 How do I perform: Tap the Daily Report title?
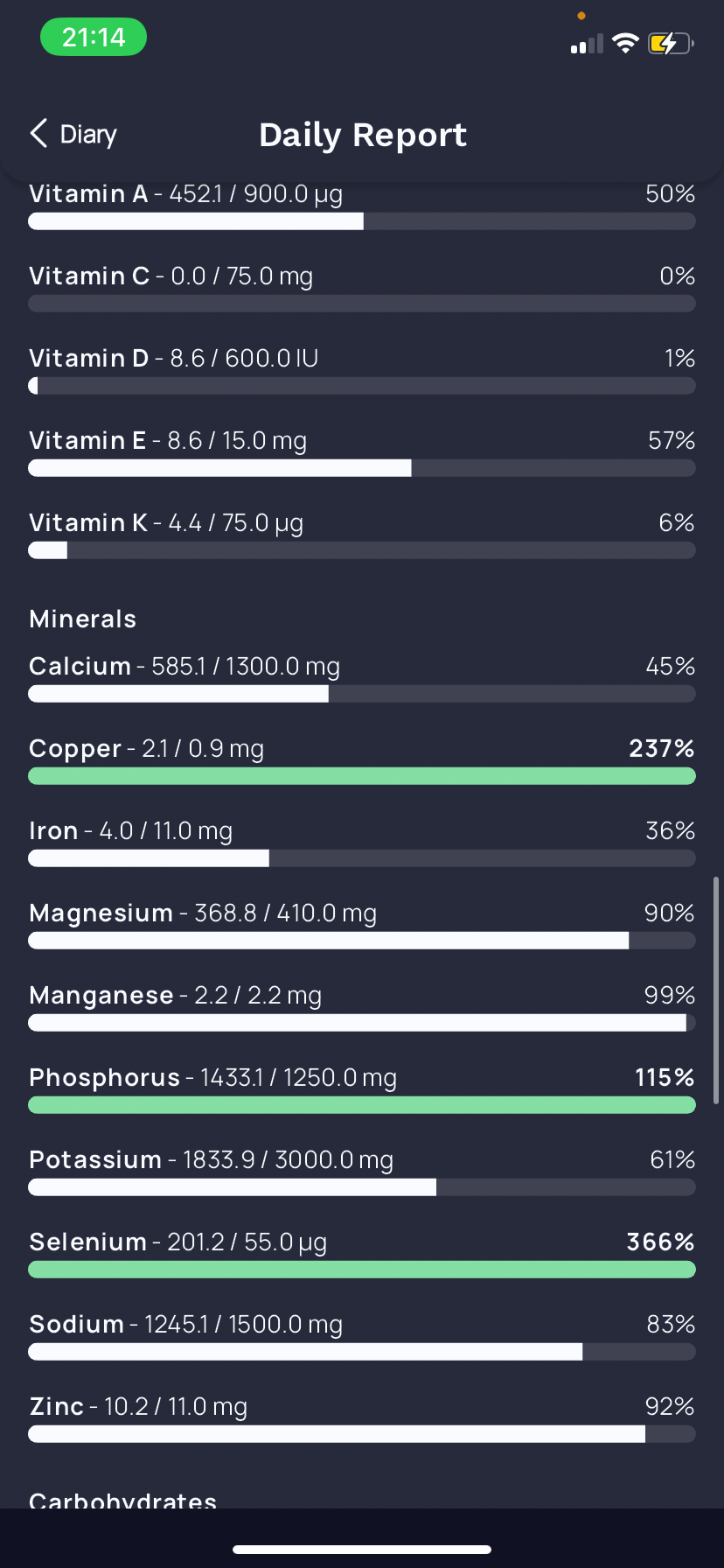click(x=363, y=135)
